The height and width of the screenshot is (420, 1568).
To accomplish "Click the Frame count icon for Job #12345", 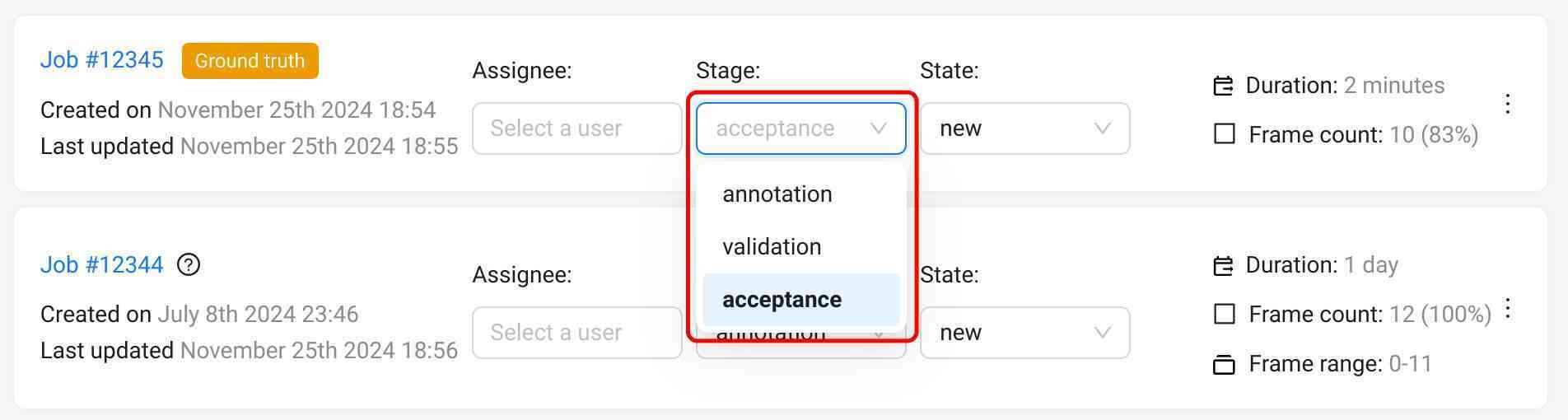I will click(x=1225, y=134).
